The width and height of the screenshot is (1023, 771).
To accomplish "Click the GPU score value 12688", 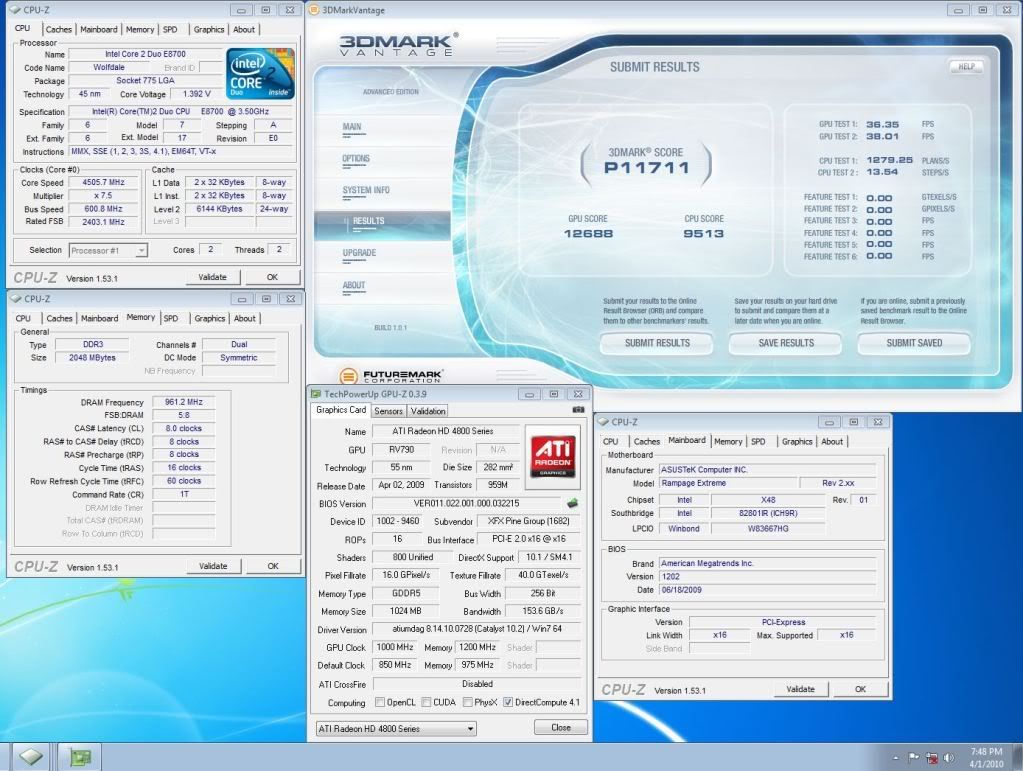I will pos(588,234).
